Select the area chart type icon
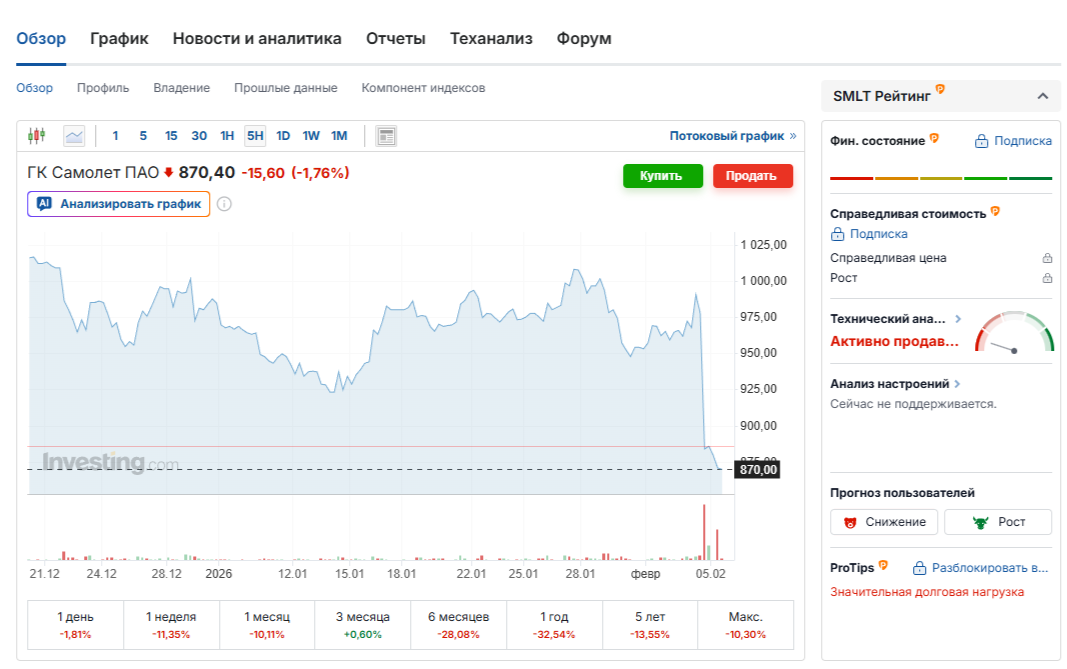 [x=74, y=136]
